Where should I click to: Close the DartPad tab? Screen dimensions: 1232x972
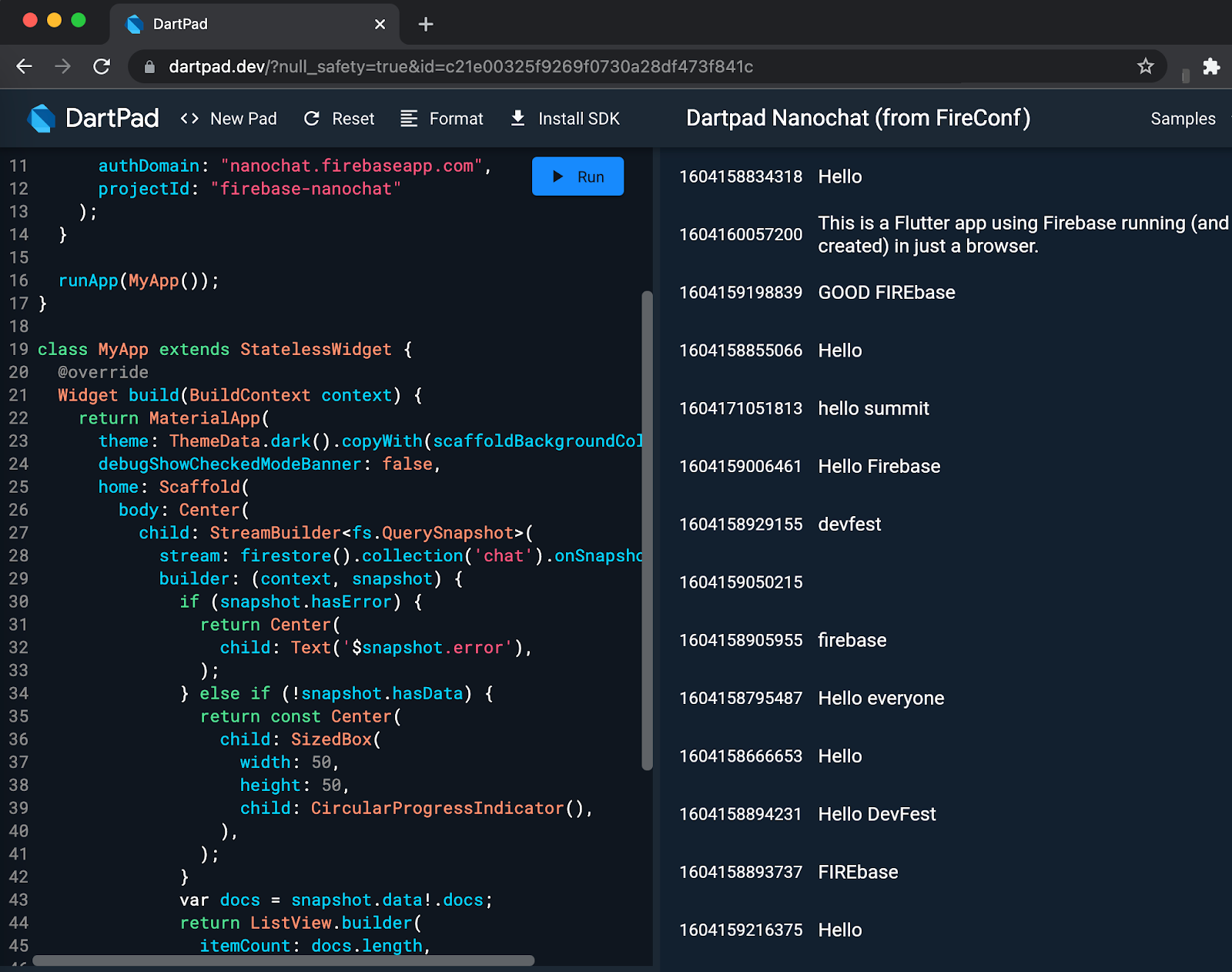(380, 25)
